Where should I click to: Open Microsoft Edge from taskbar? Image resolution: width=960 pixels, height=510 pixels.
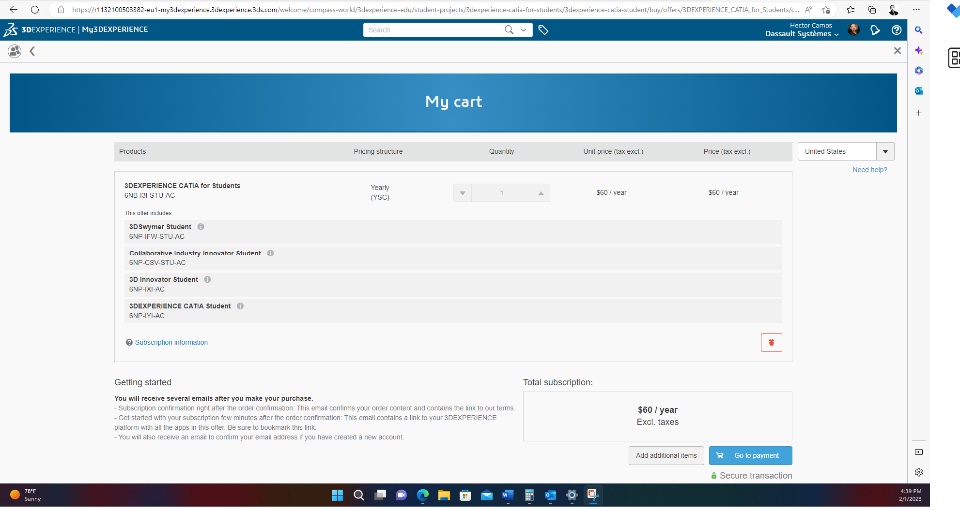point(422,495)
